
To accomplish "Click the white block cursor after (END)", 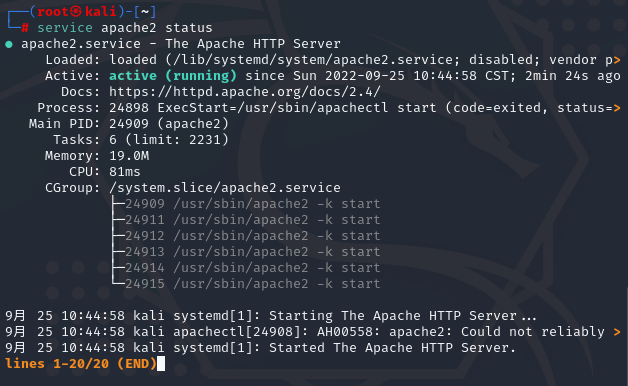I will tap(161, 364).
